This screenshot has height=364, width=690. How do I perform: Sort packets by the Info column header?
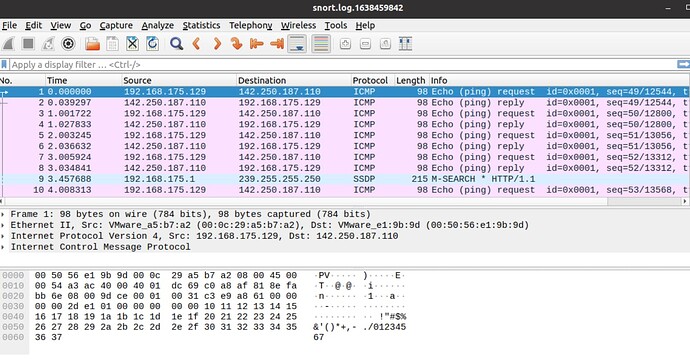pos(559,81)
